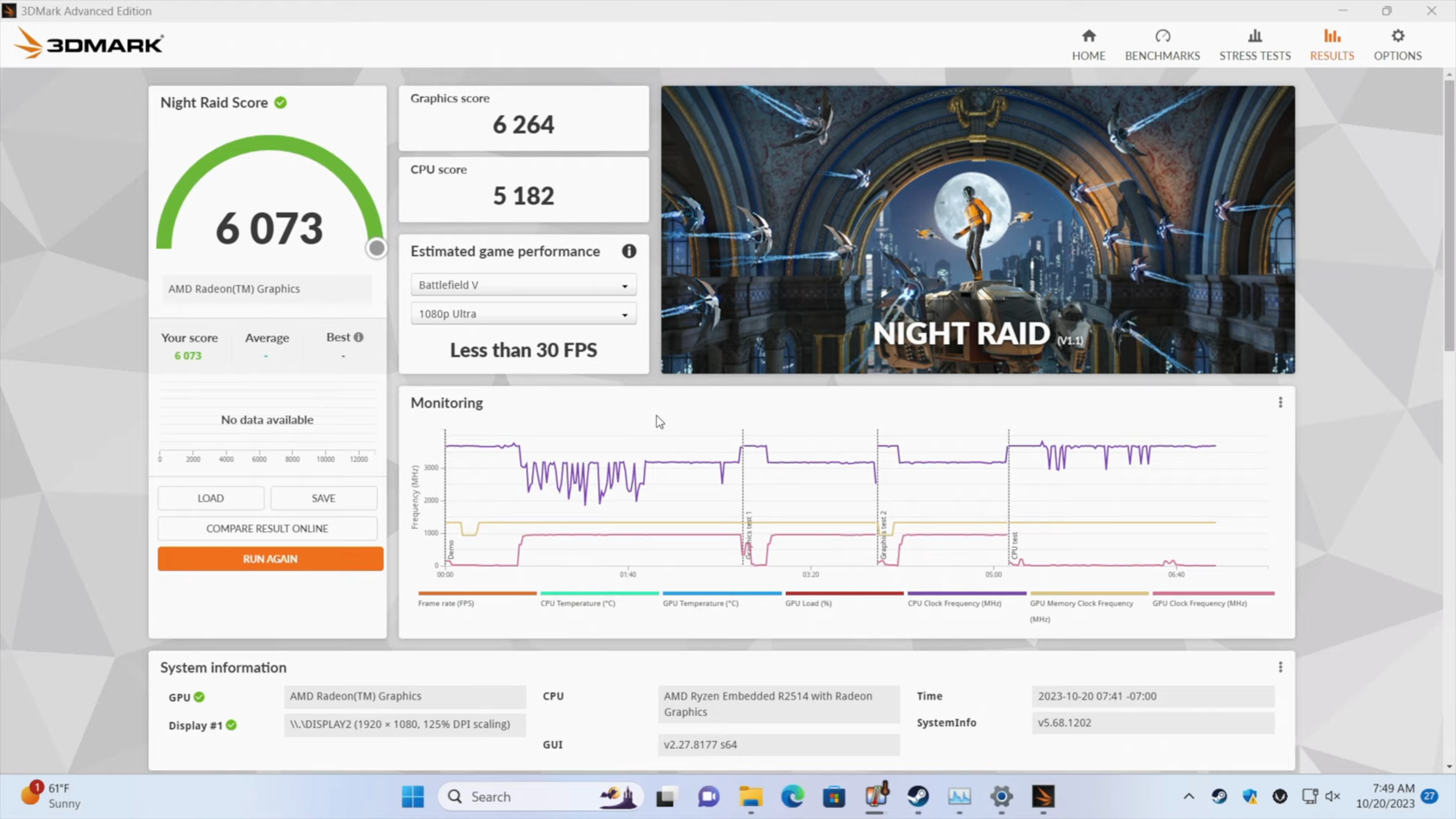Click the LOAD button
Screen dimensions: 1456x819
tap(211, 498)
